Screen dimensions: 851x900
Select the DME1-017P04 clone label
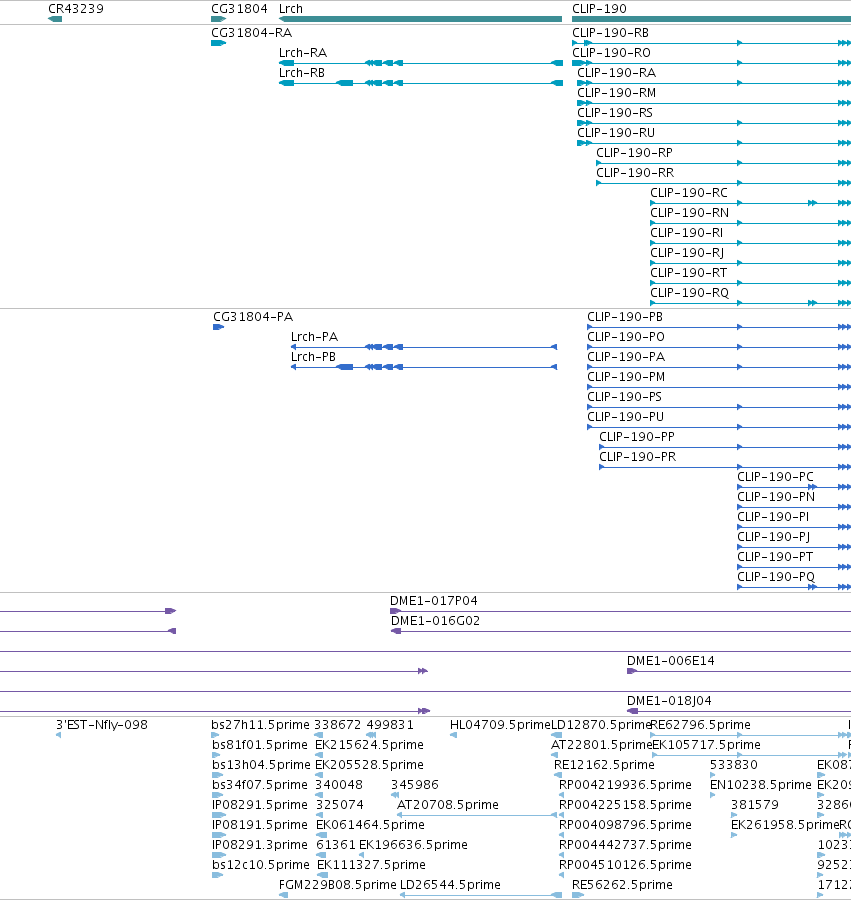434,601
